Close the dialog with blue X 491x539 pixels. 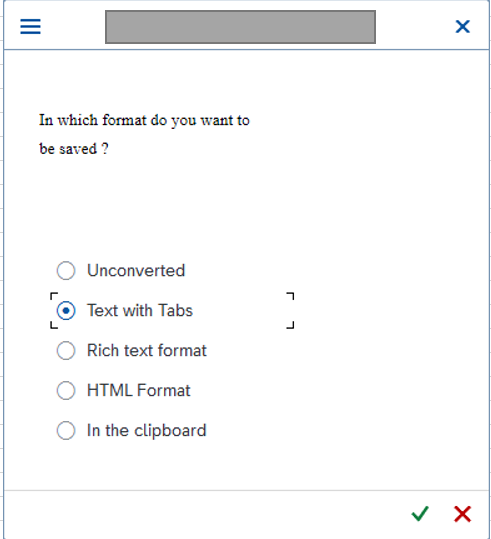click(462, 26)
